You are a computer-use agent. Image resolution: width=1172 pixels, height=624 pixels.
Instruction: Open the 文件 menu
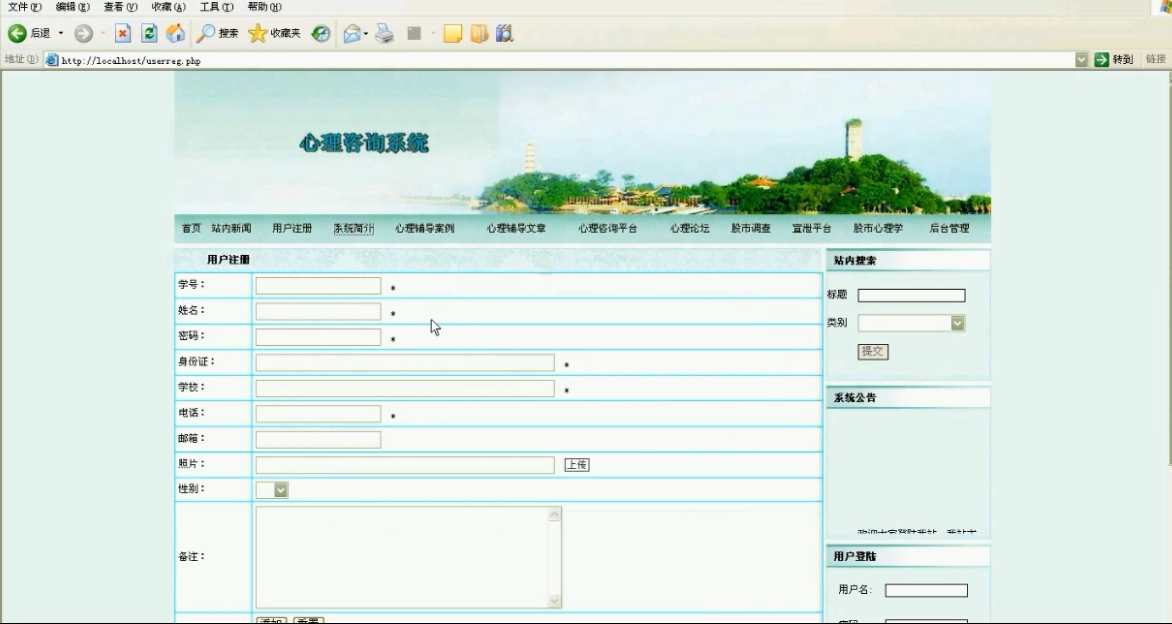point(25,7)
